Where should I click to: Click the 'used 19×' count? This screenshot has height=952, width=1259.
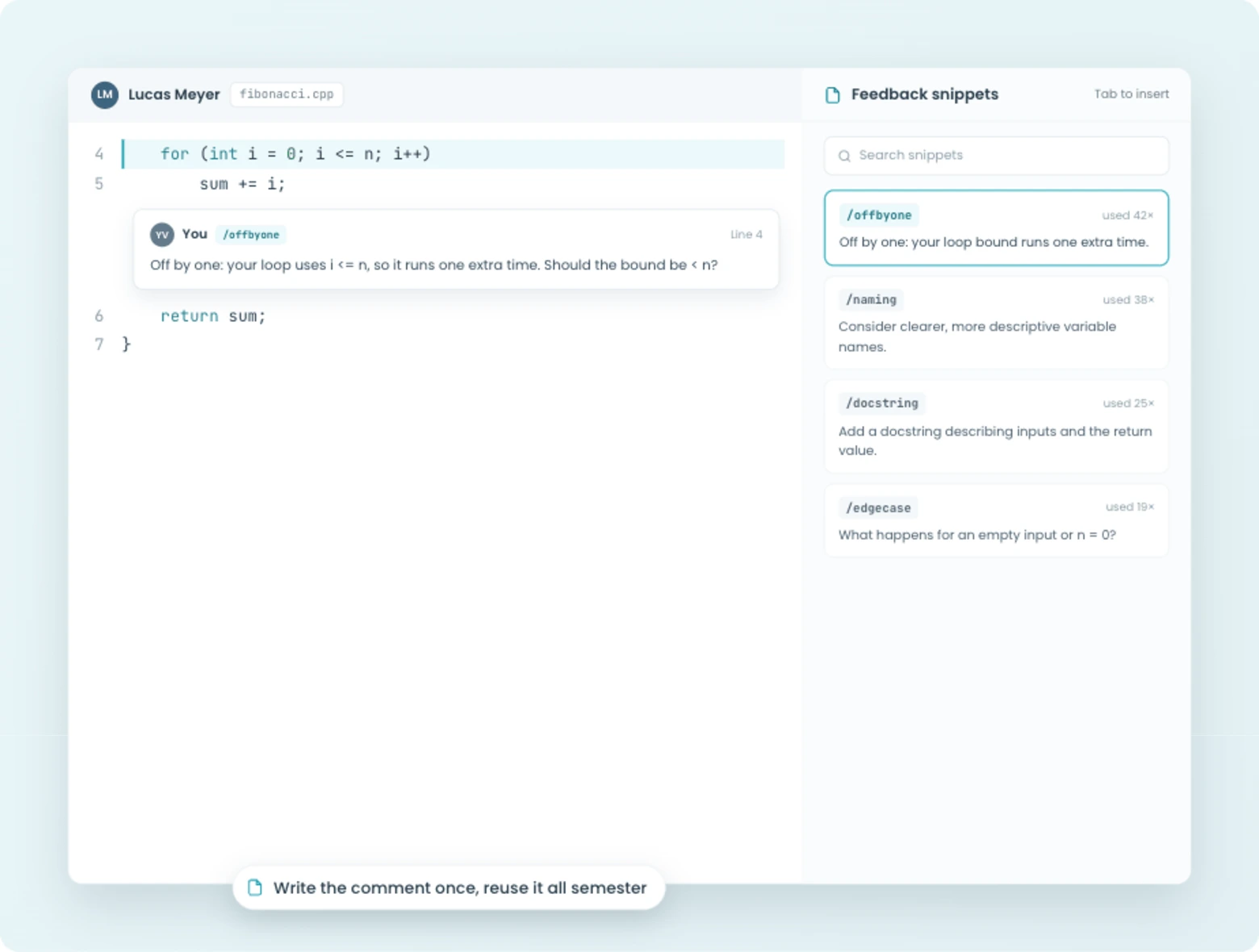click(x=1130, y=507)
